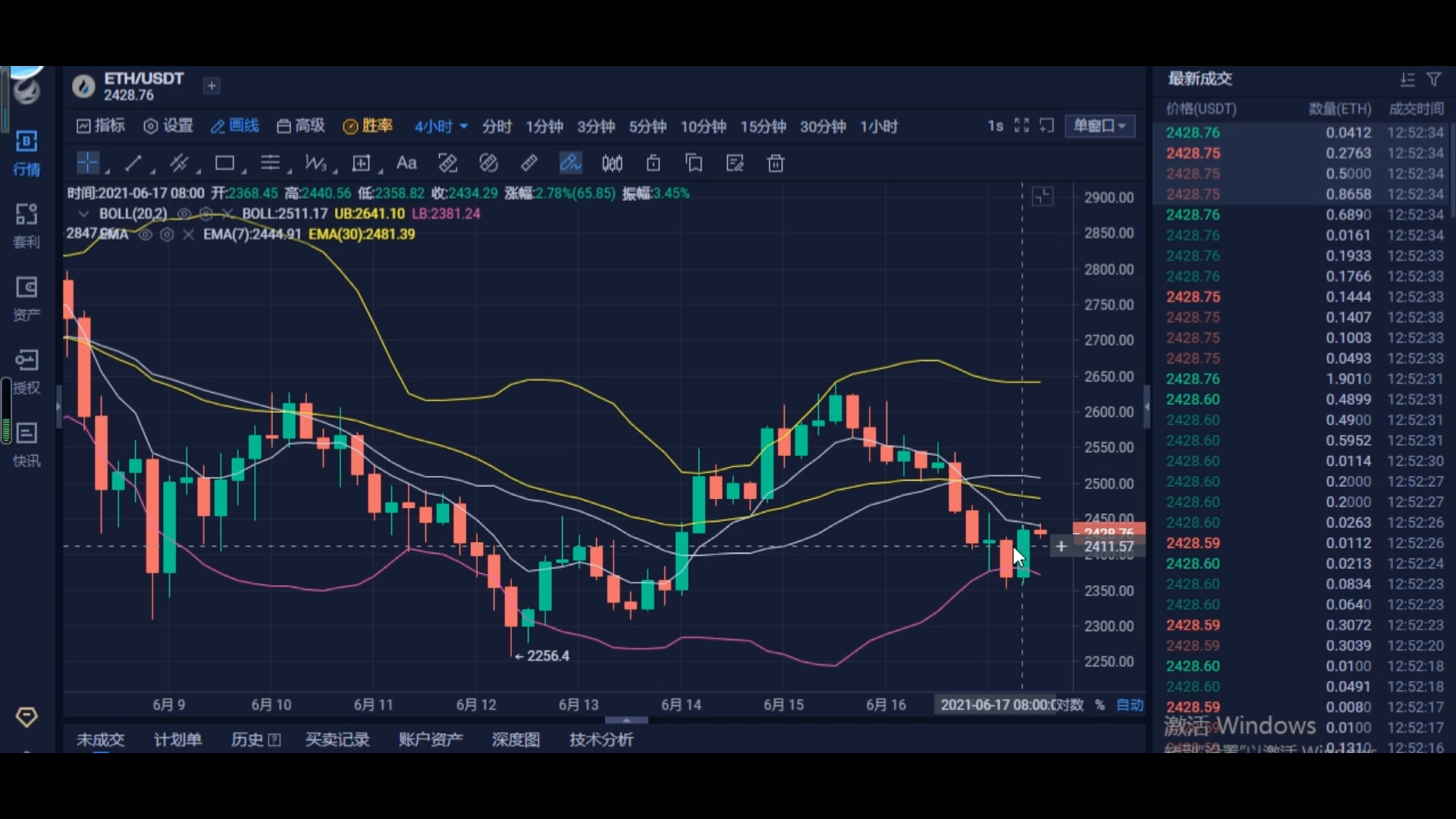Toggle percent (%) scale mode
This screenshot has height=819, width=1456.
pyautogui.click(x=1100, y=704)
